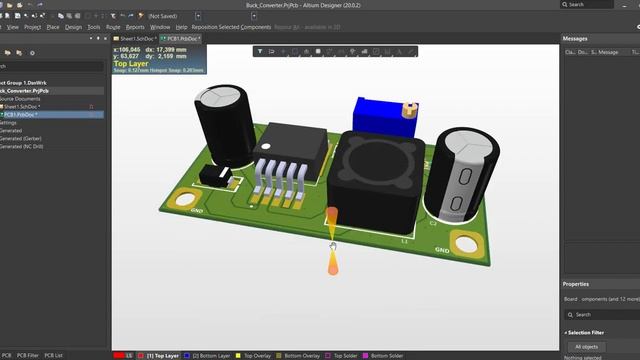Screen dimensions: 640x360
Task: Click the copy icon in the main toolbar
Action: point(61,16)
